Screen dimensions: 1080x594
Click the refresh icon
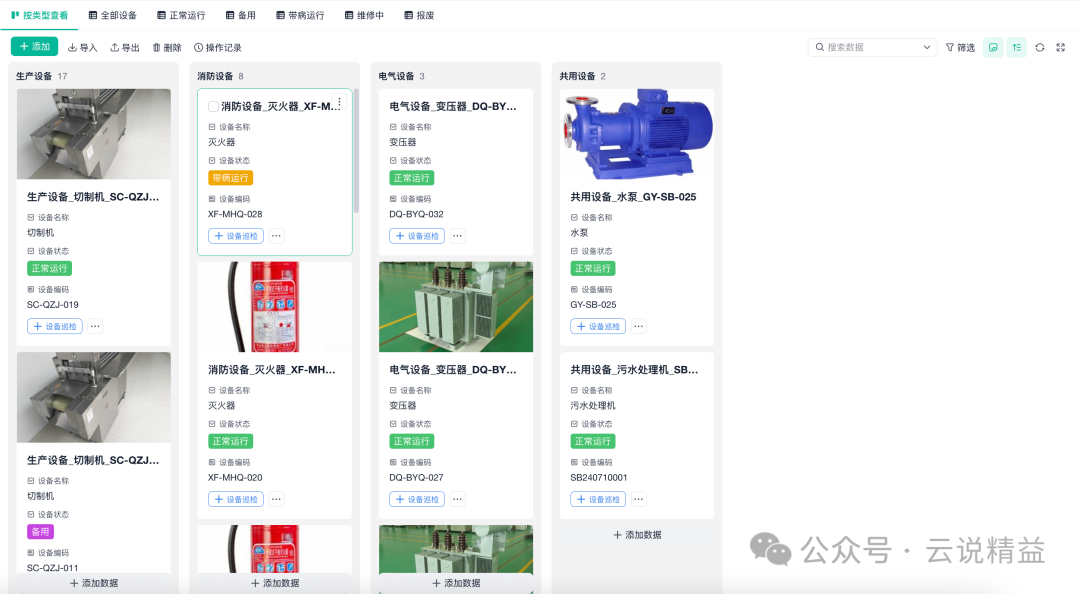point(1040,48)
